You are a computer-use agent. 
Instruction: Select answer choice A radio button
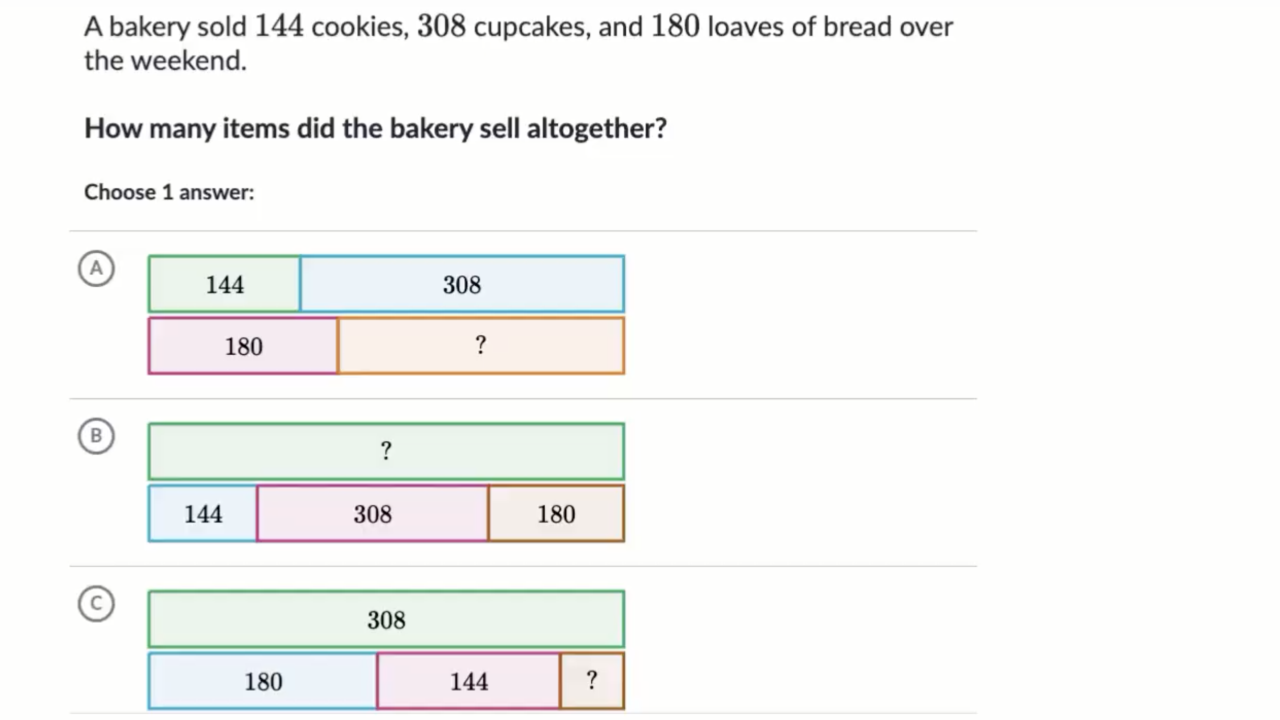point(96,268)
